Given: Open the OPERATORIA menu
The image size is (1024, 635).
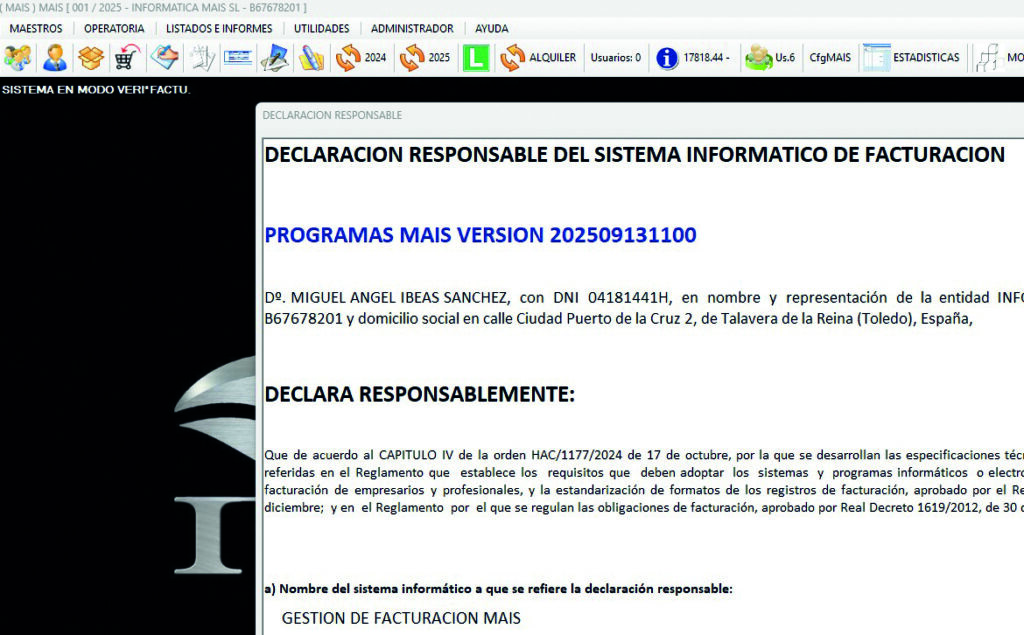Looking at the screenshot, I should 114,29.
